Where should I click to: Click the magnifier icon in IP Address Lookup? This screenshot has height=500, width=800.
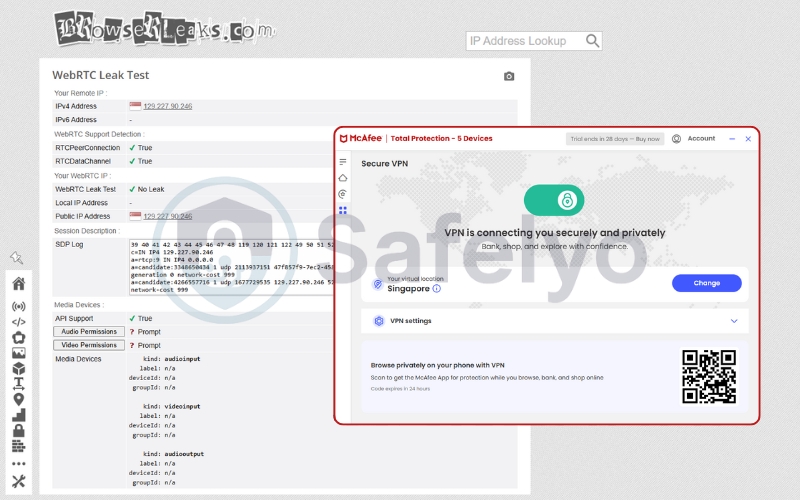pyautogui.click(x=592, y=41)
